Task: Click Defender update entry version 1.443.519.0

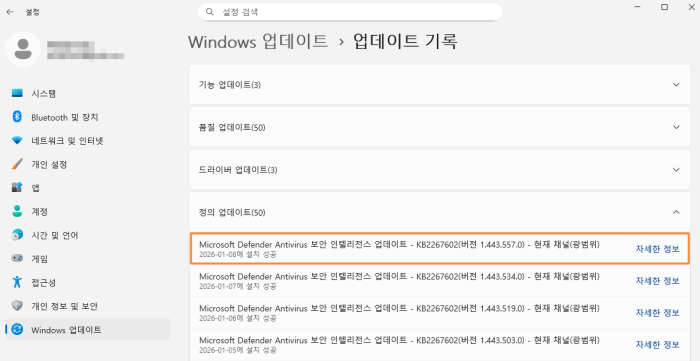Action: 440,313
